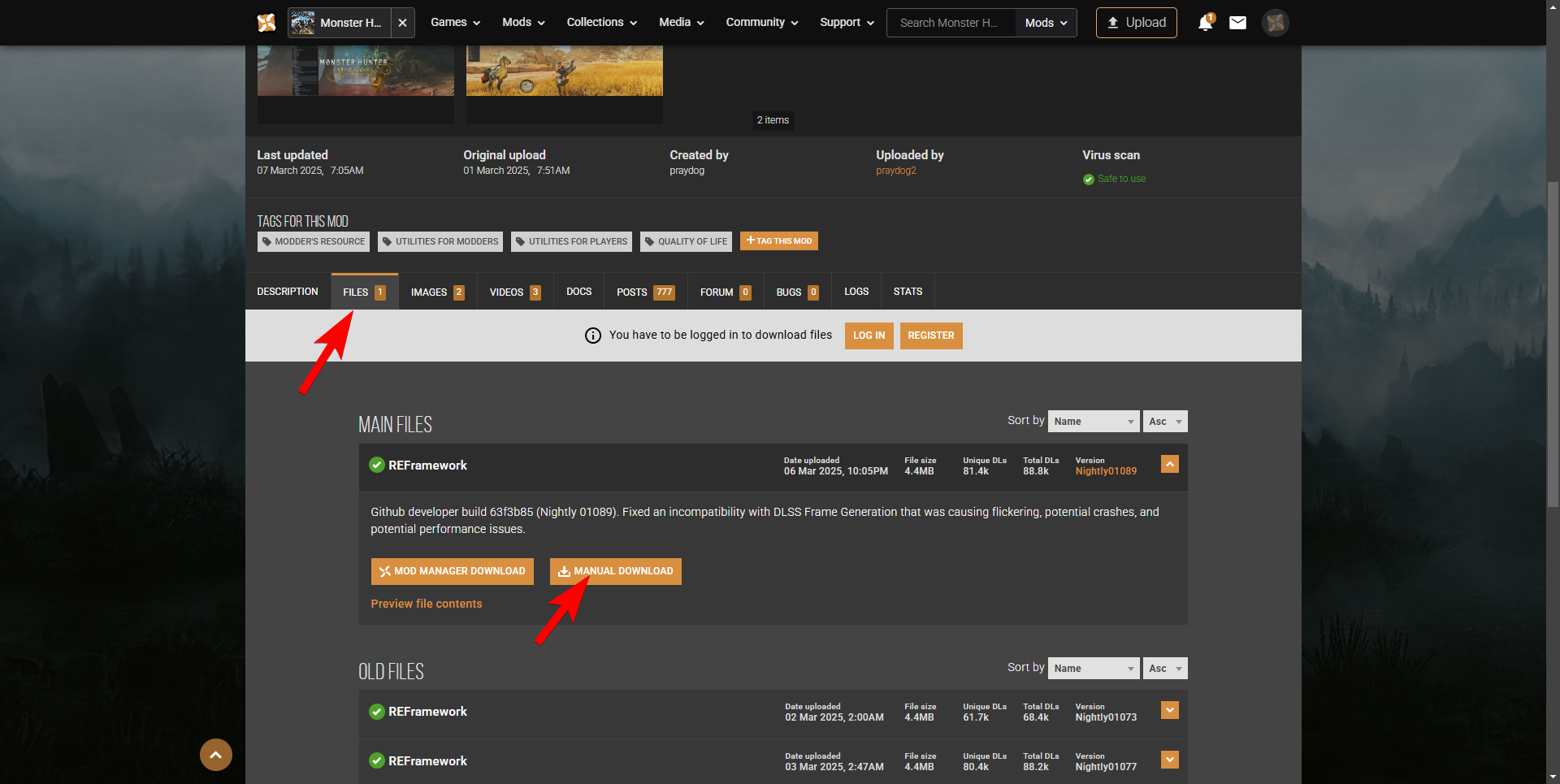
Task: Click the page vertical scrollbar
Action: click(1553, 344)
